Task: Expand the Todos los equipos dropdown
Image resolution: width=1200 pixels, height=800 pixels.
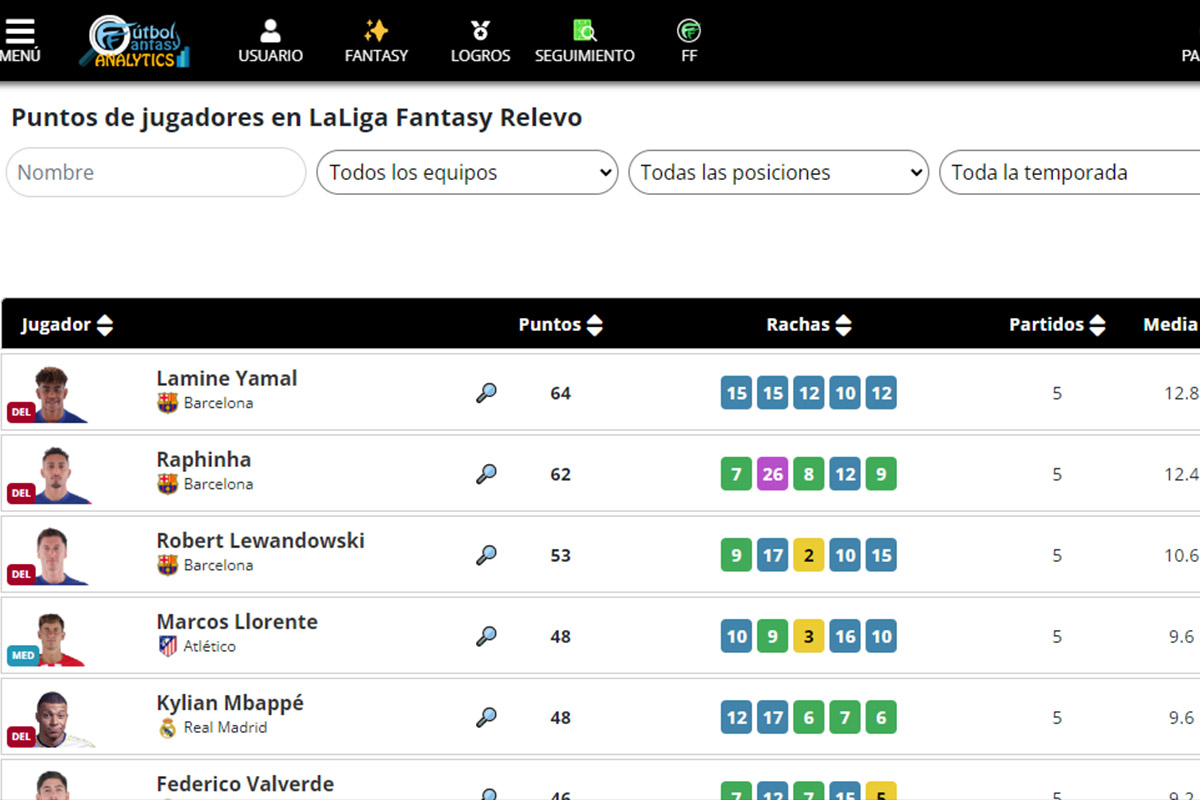Action: pos(467,172)
